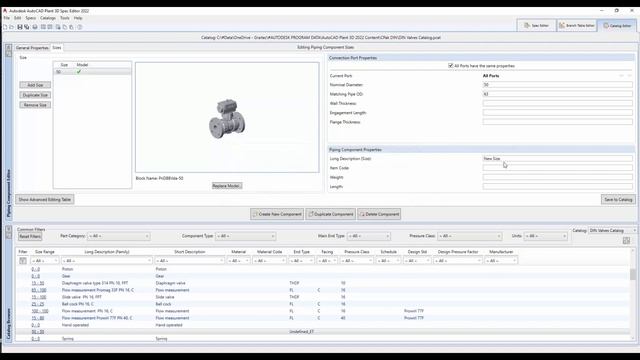This screenshot has height=360, width=640.
Task: Open the Main End Type filter dropdown
Action: pos(369,236)
